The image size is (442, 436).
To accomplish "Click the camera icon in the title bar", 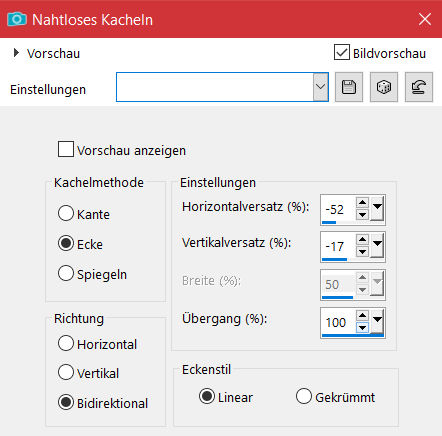I will pos(17,19).
